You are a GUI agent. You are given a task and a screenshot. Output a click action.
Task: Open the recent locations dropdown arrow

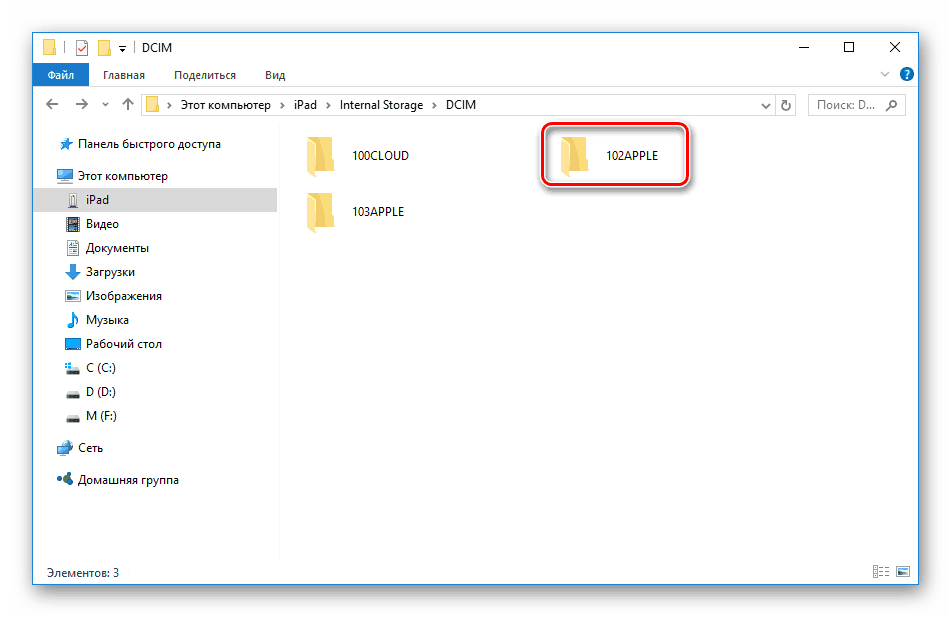pyautogui.click(x=105, y=105)
